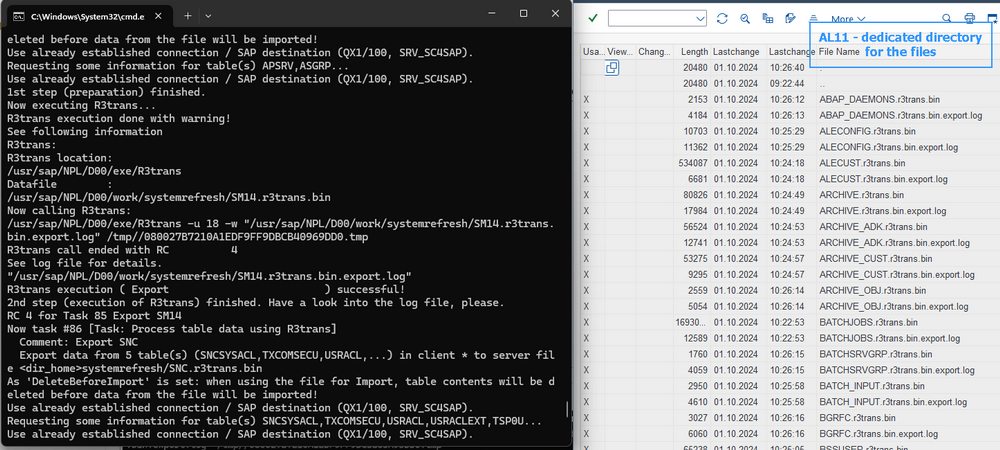Select file ALECUST.r3trans.bin.export.log
The width and height of the screenshot is (1000, 450).
pos(883,179)
